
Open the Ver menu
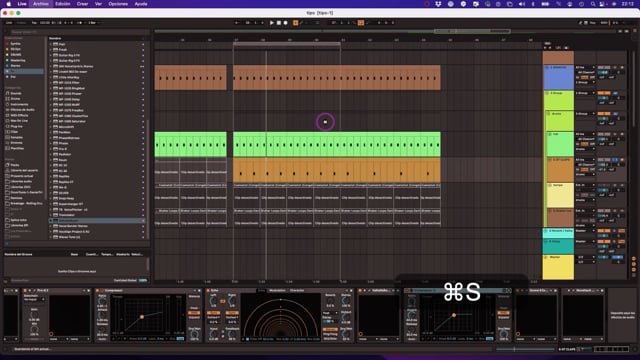(x=98, y=4)
